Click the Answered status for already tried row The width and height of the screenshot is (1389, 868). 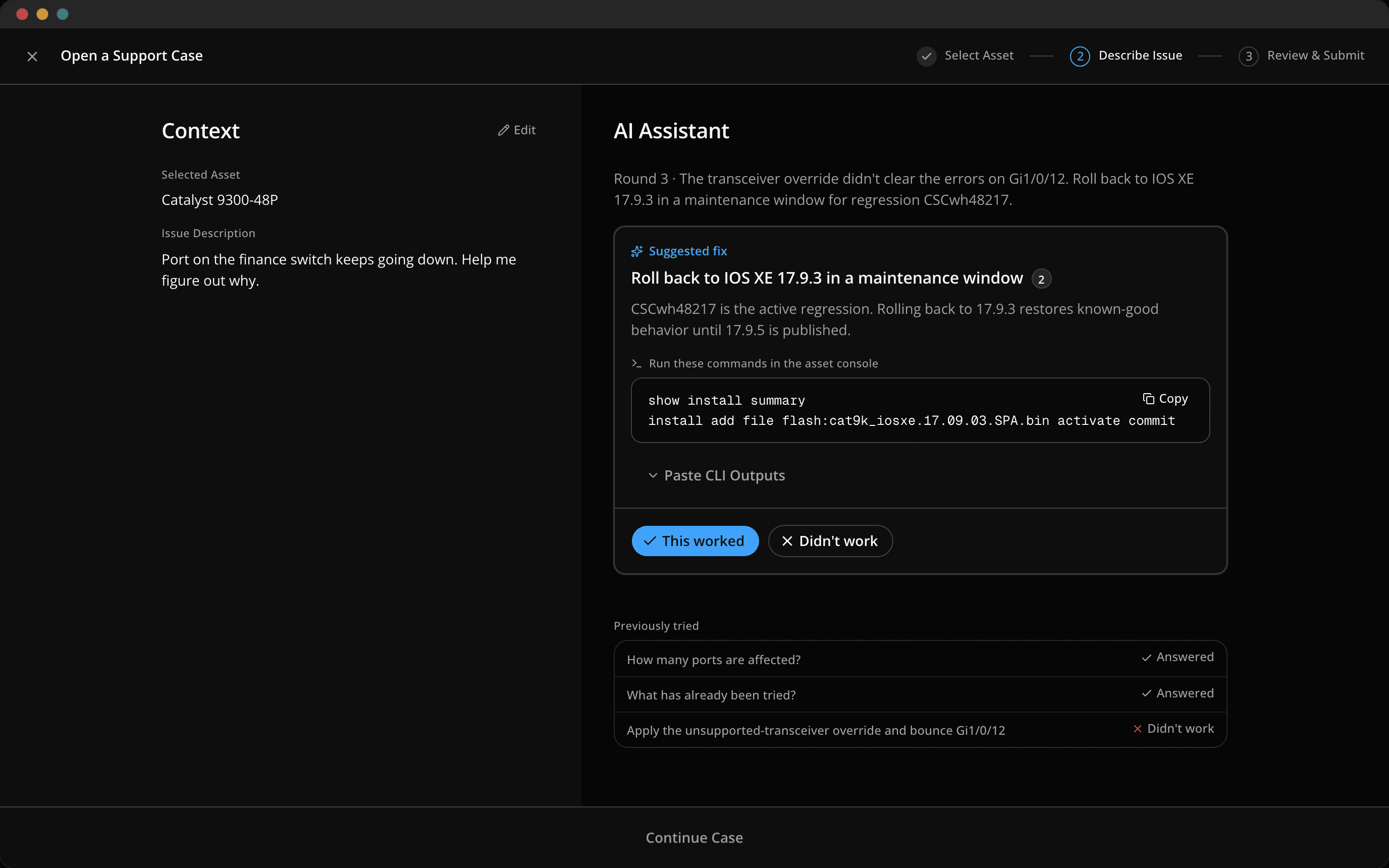click(1185, 693)
